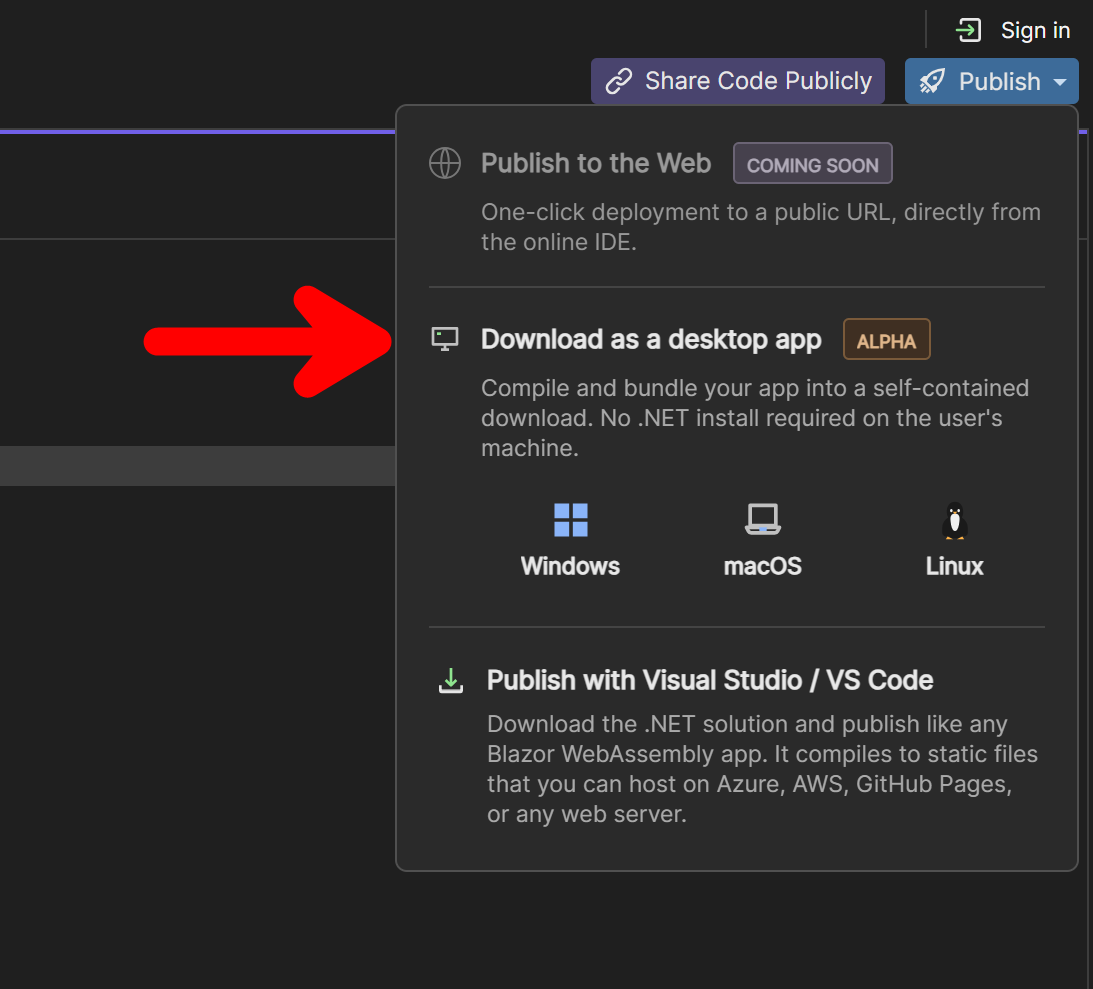The width and height of the screenshot is (1093, 989).
Task: Select Download as a desktop app heading
Action: coord(651,339)
